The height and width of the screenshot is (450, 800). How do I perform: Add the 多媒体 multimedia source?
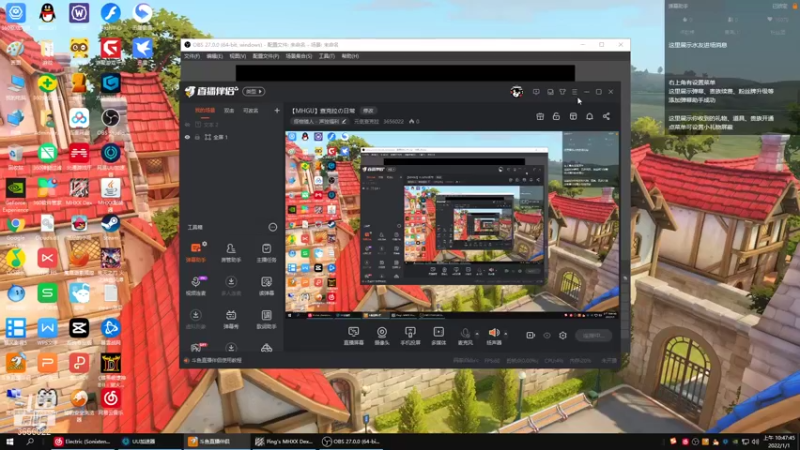pos(438,336)
